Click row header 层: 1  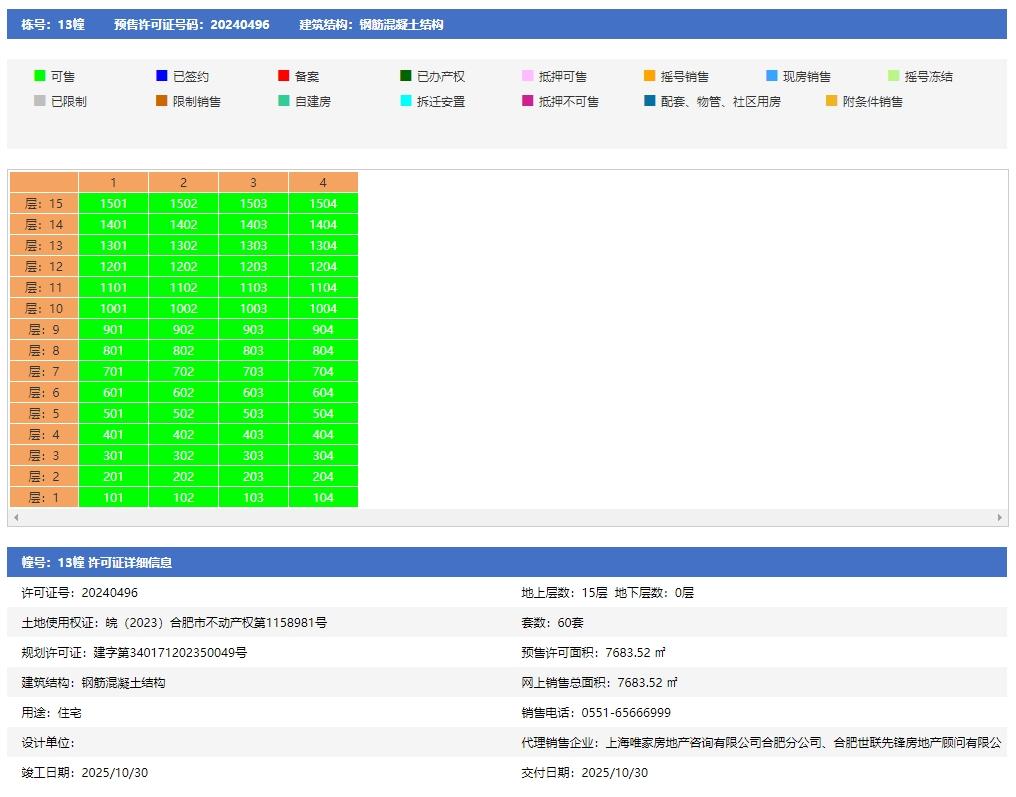[44, 497]
